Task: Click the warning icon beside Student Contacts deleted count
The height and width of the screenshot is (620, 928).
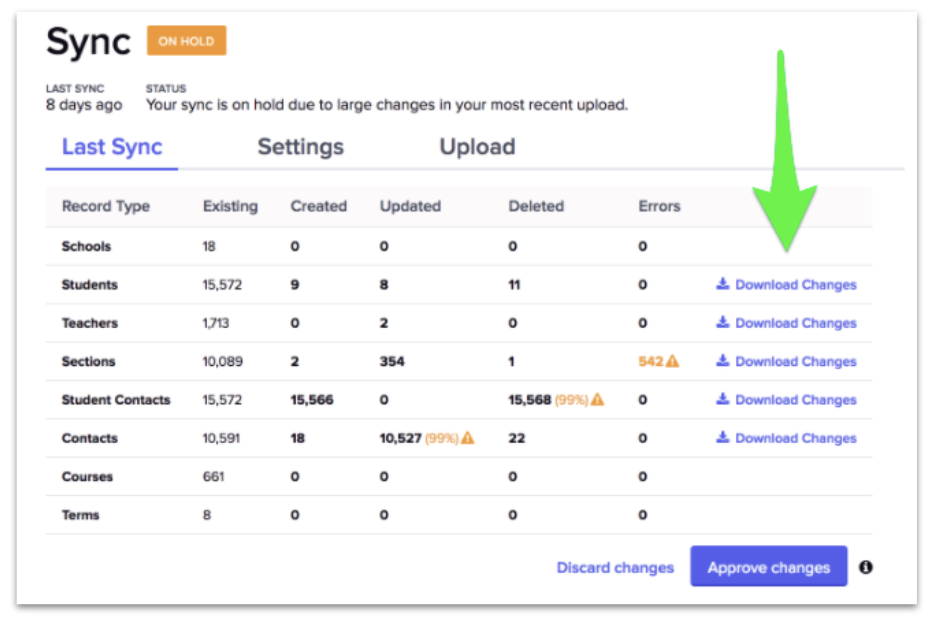Action: tap(596, 399)
